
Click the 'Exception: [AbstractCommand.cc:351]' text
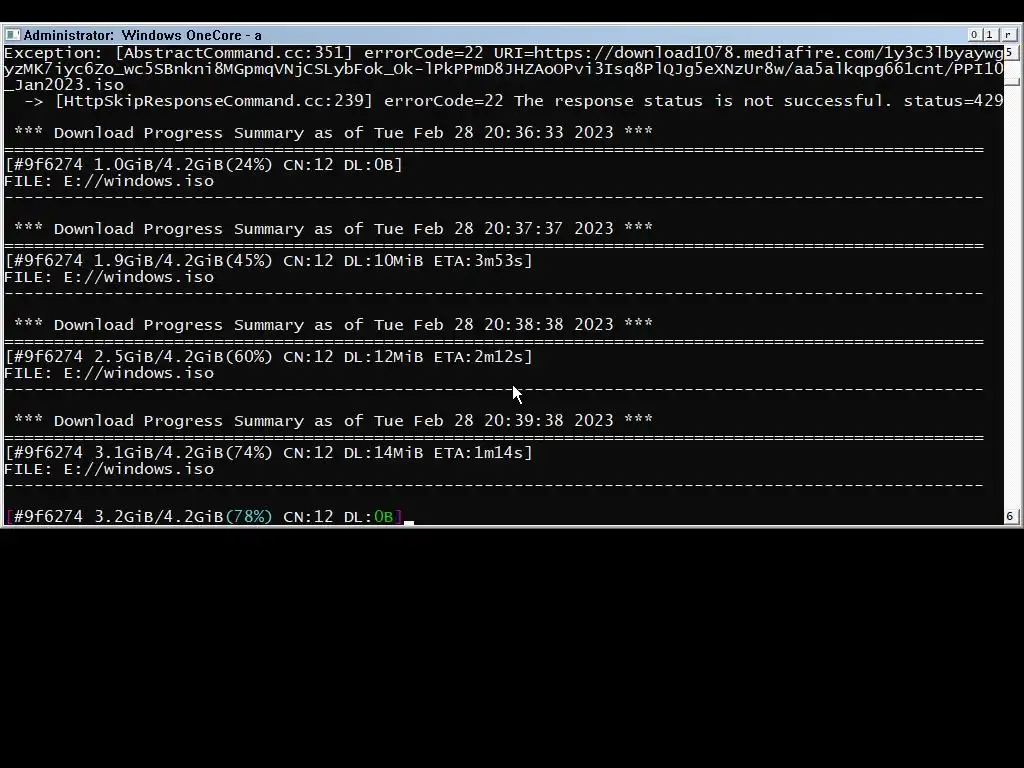[178, 53]
